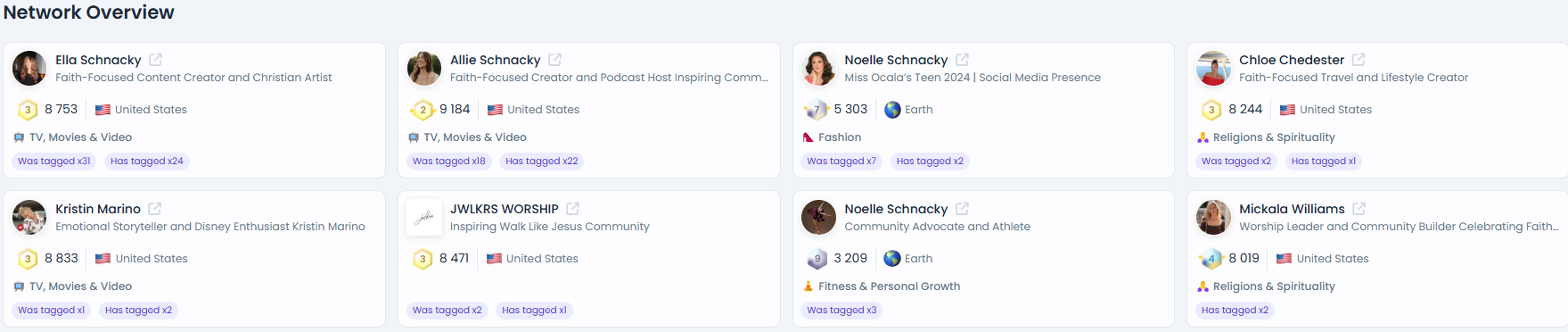1568x332 pixels.
Task: Click Ella Schnacky's profile avatar
Action: point(29,69)
